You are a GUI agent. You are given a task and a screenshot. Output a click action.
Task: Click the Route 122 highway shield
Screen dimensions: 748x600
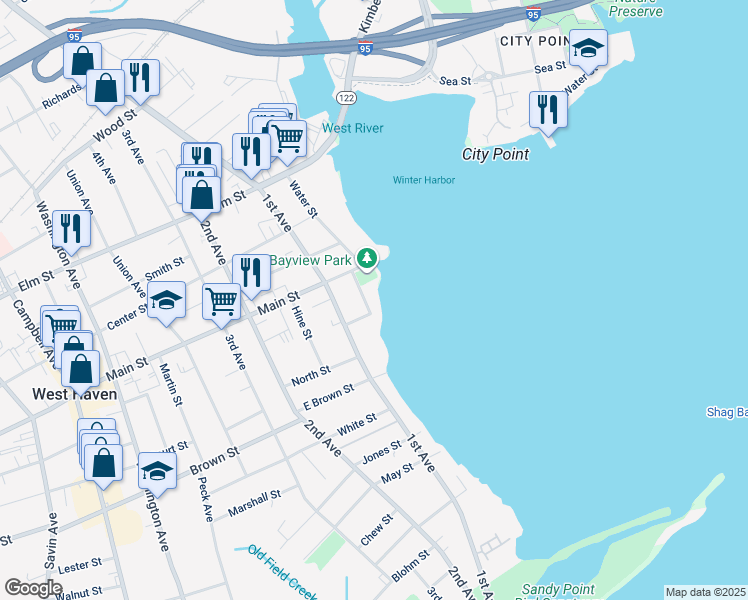pyautogui.click(x=345, y=97)
